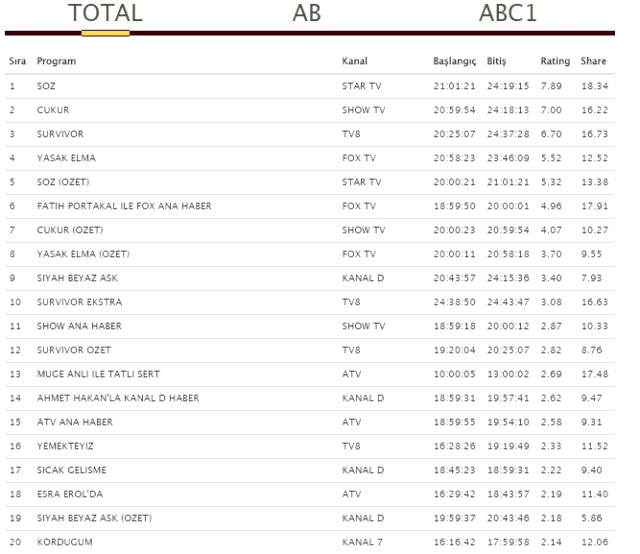Click TV8 channel in SURVIVOR row

[351, 134]
